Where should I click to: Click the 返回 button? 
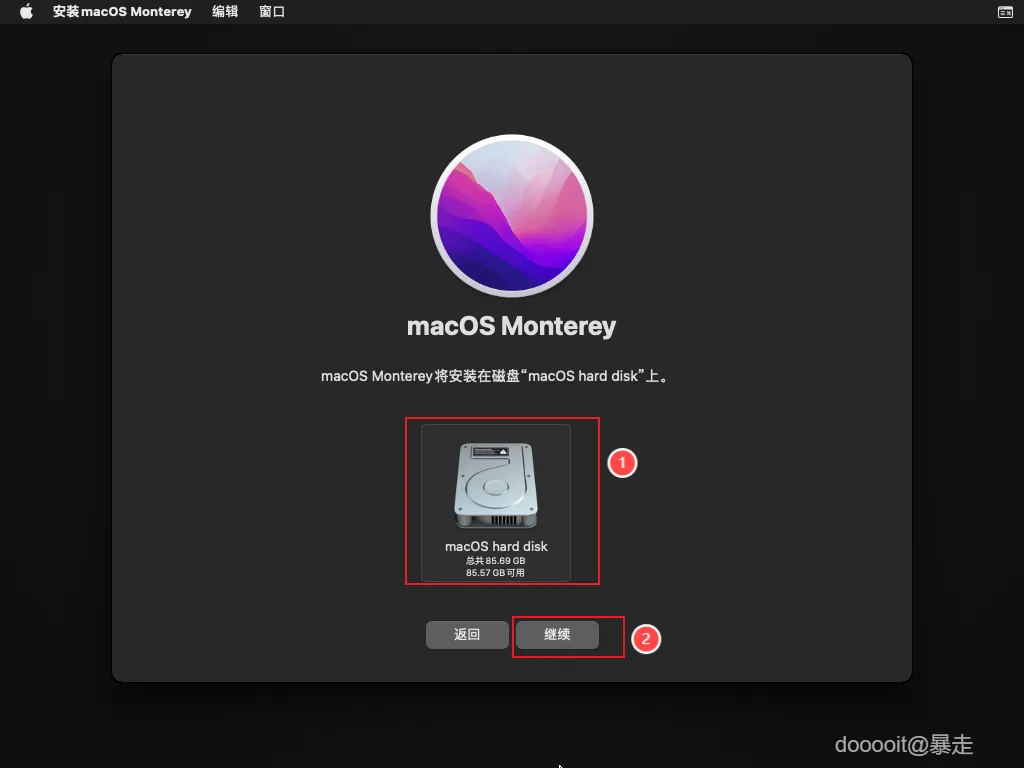coord(467,634)
